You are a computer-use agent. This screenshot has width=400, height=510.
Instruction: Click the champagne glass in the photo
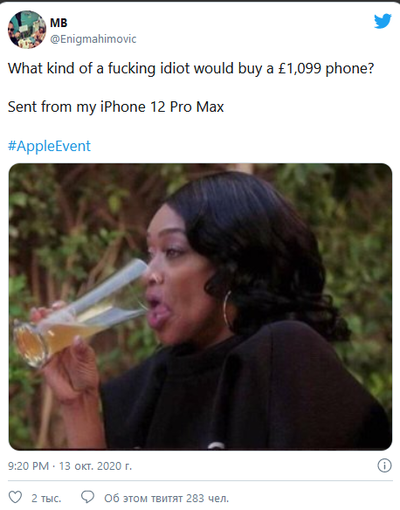82,313
